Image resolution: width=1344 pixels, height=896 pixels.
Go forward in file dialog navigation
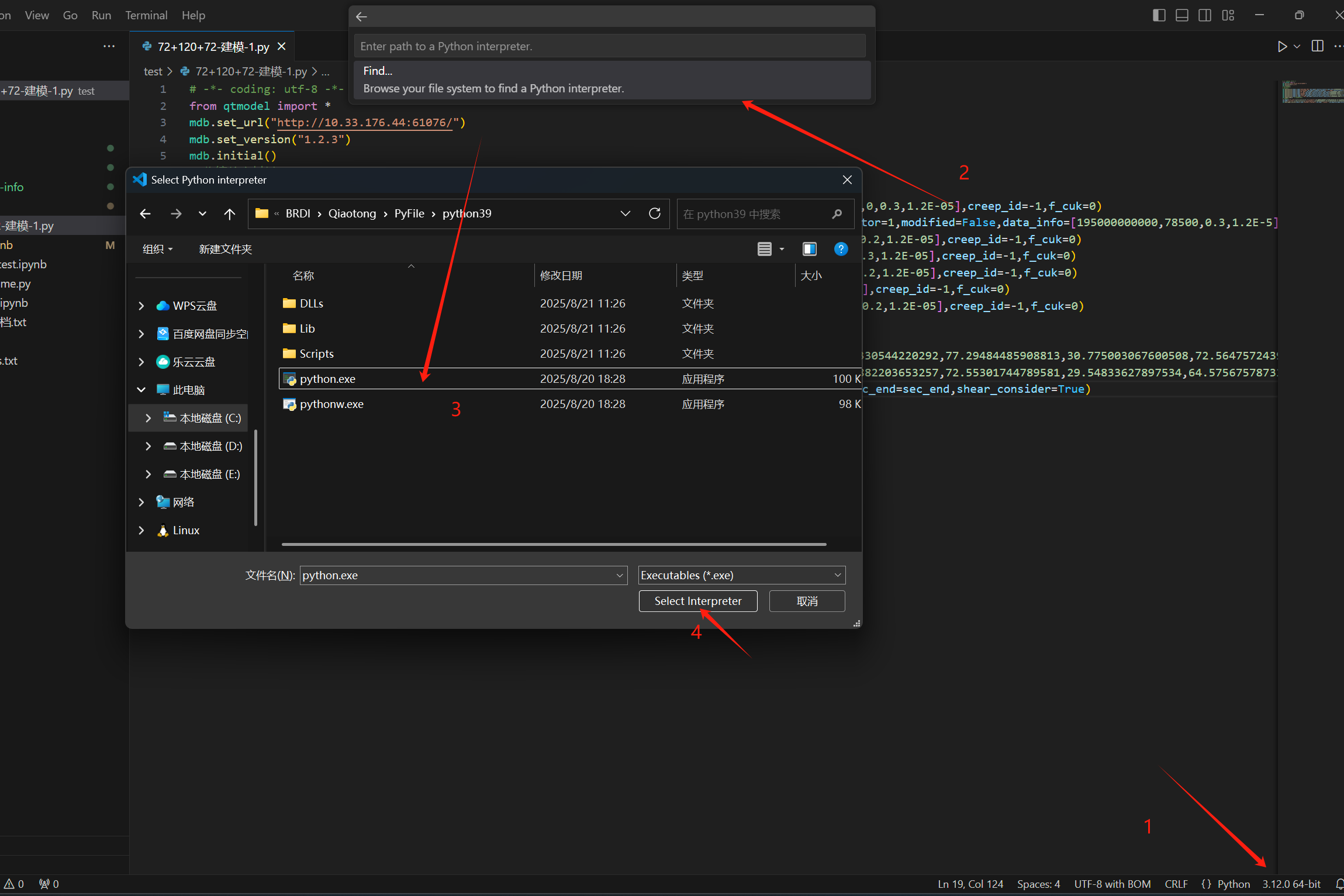(175, 214)
